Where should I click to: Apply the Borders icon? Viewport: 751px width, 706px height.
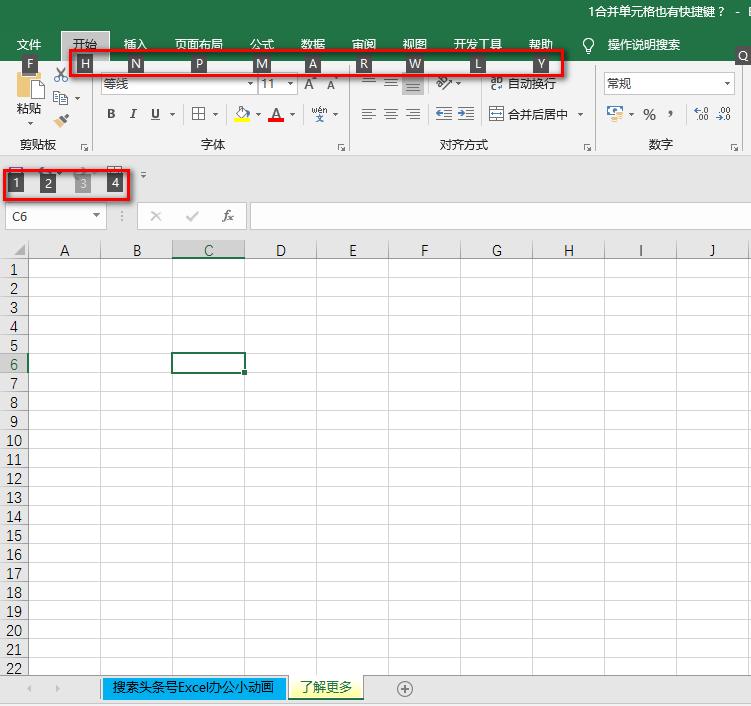pos(198,114)
